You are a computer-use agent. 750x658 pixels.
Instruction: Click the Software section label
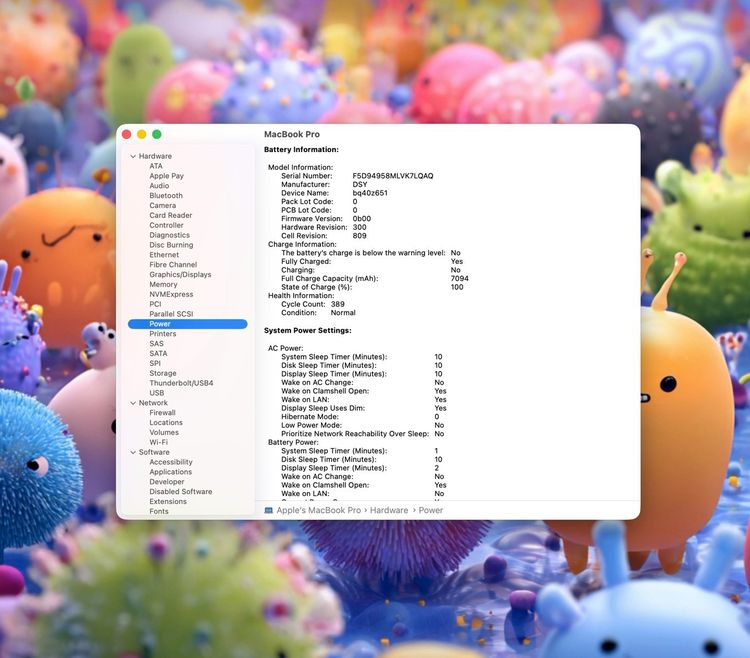click(154, 452)
